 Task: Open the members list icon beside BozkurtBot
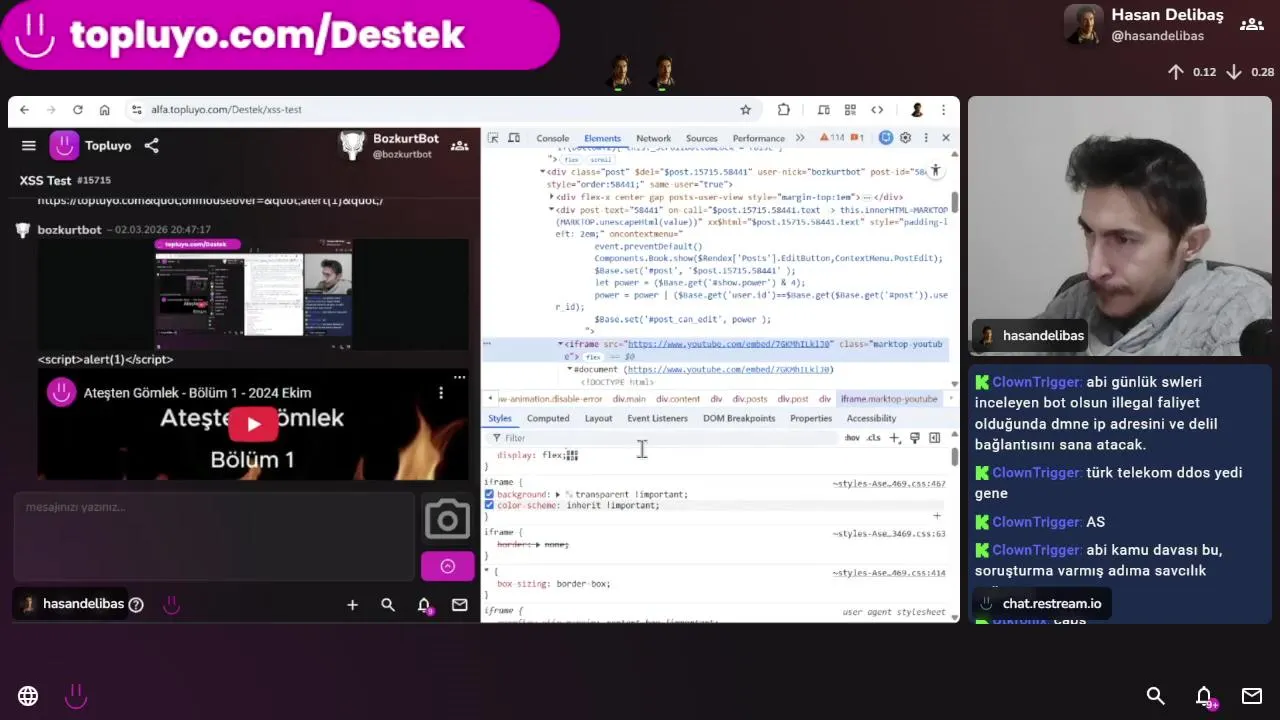pos(460,146)
